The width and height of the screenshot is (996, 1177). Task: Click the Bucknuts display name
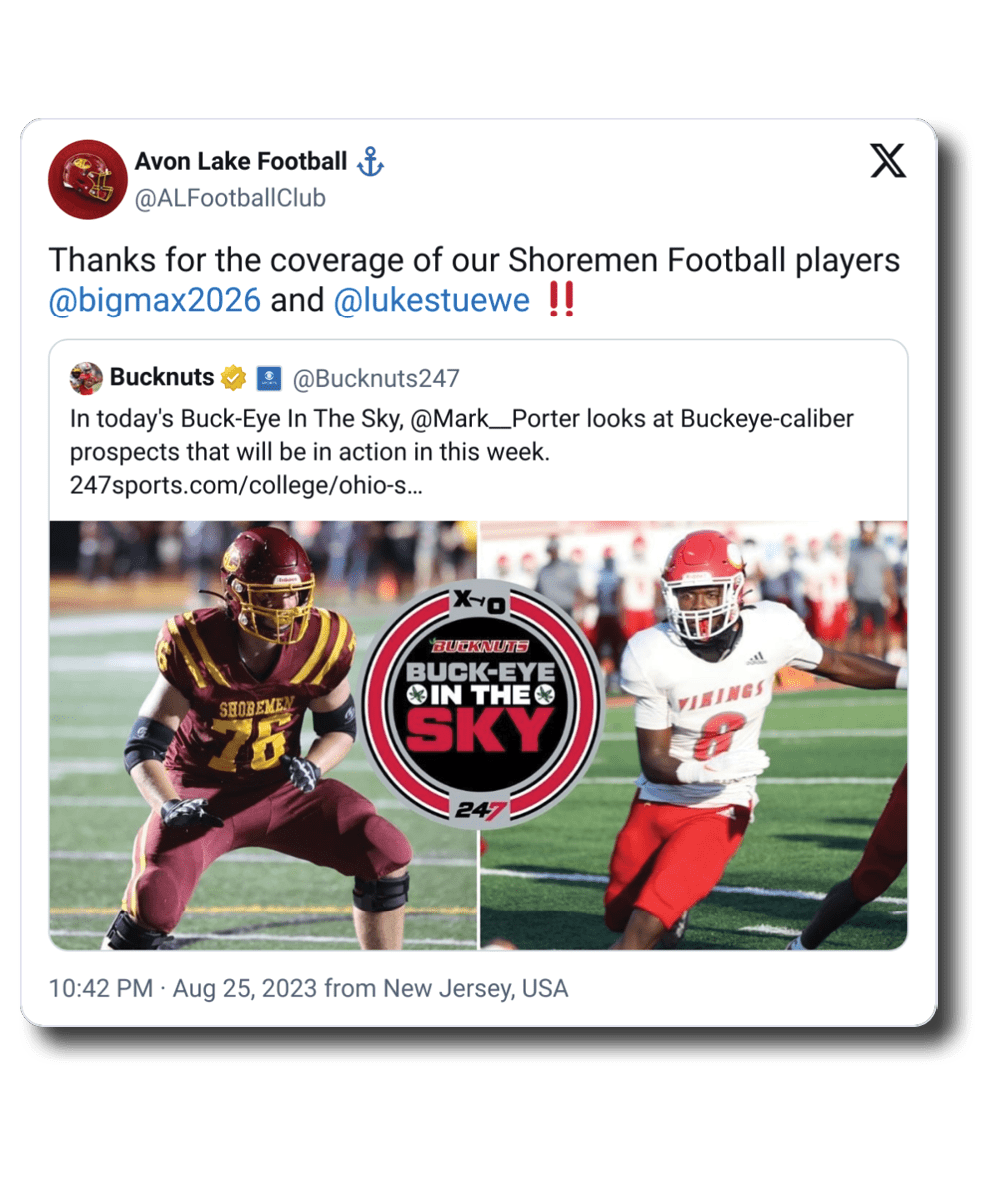click(162, 377)
